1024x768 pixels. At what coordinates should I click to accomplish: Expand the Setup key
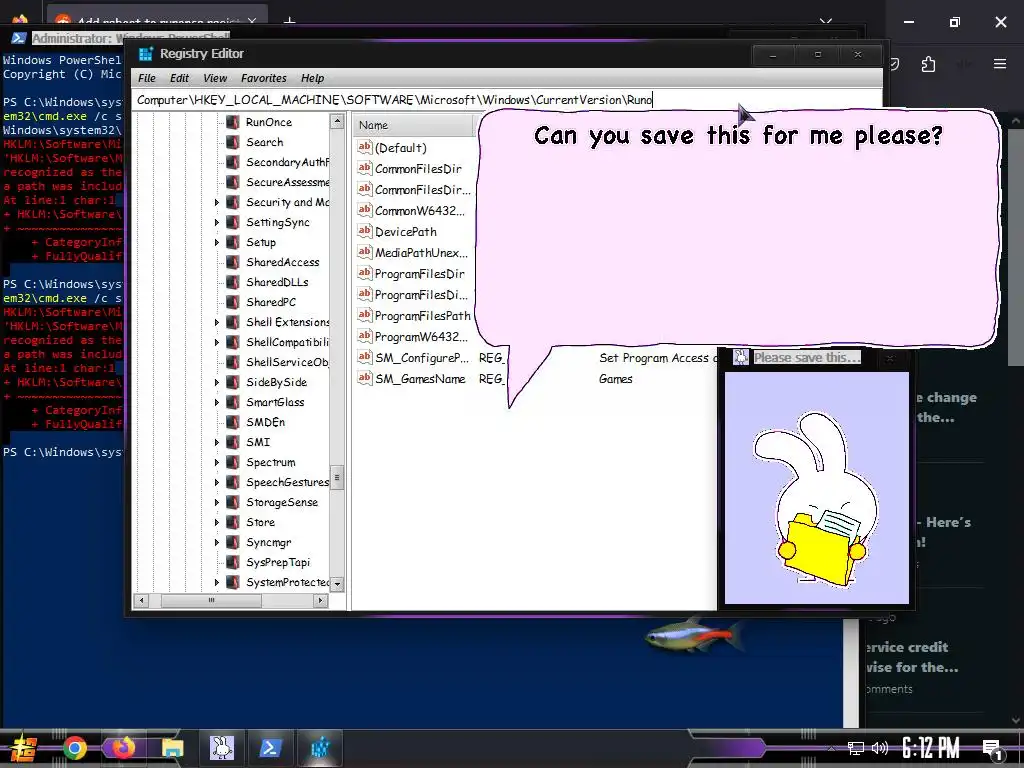click(217, 242)
